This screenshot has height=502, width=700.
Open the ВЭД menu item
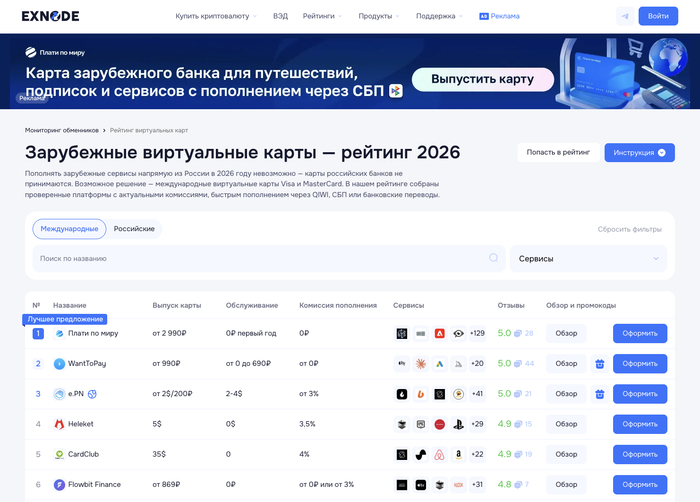pyautogui.click(x=280, y=16)
